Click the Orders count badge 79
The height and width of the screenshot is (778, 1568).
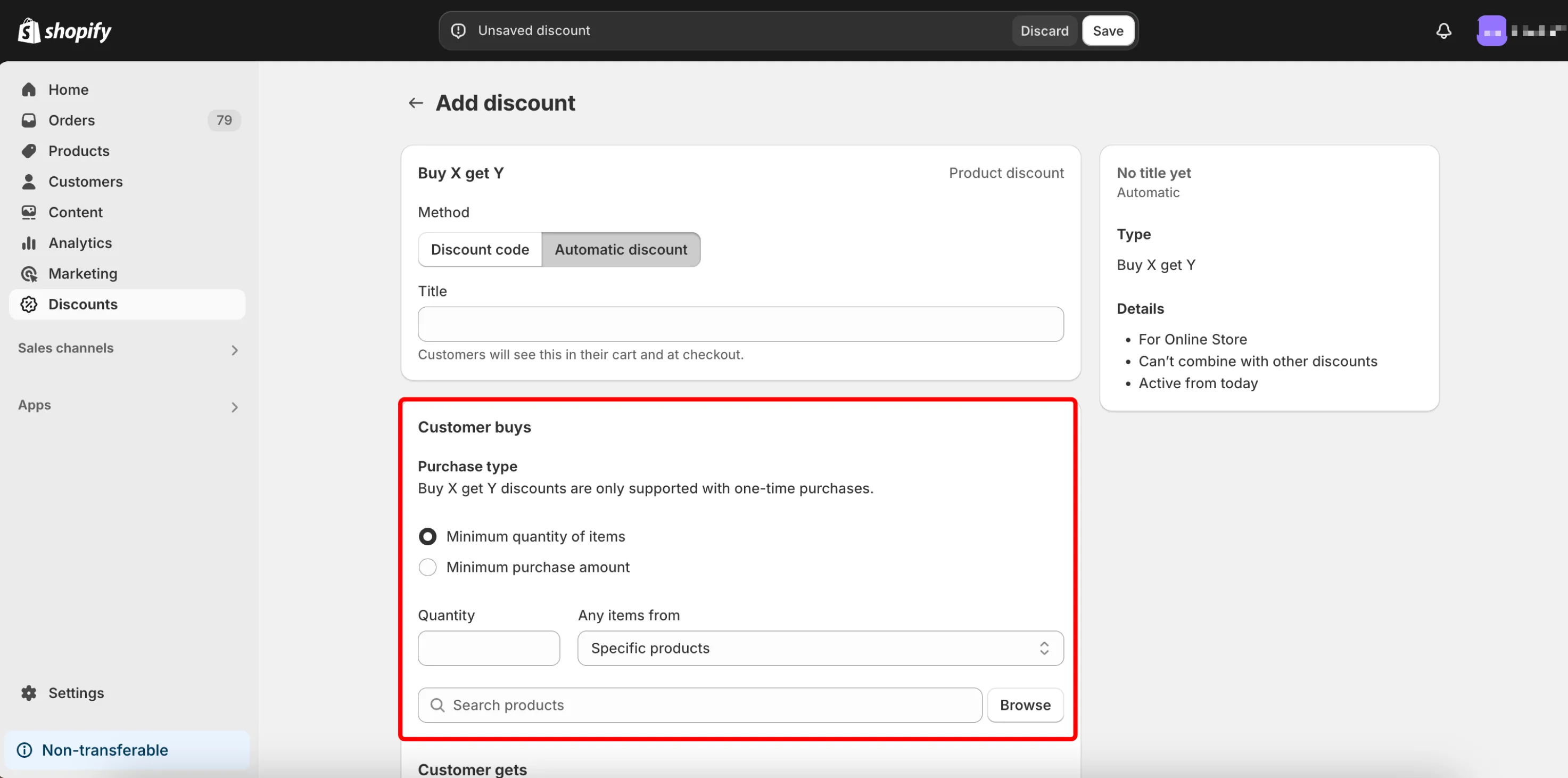point(224,120)
